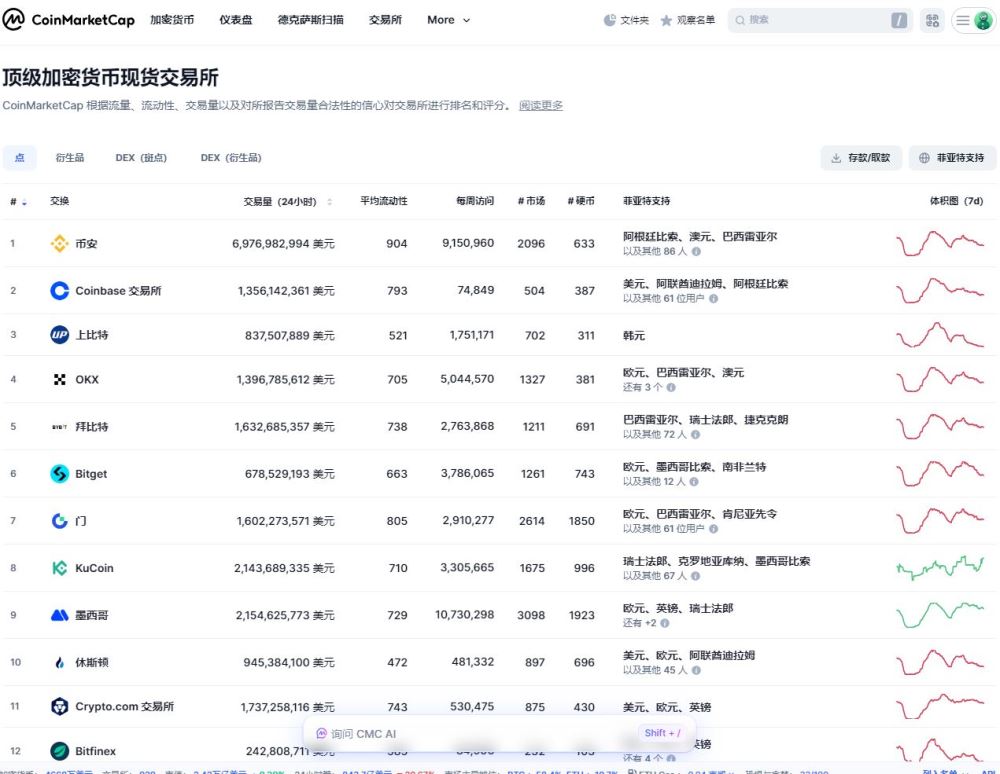Click the Coinbase exchange logo
The image size is (1000, 774).
[x=59, y=291]
